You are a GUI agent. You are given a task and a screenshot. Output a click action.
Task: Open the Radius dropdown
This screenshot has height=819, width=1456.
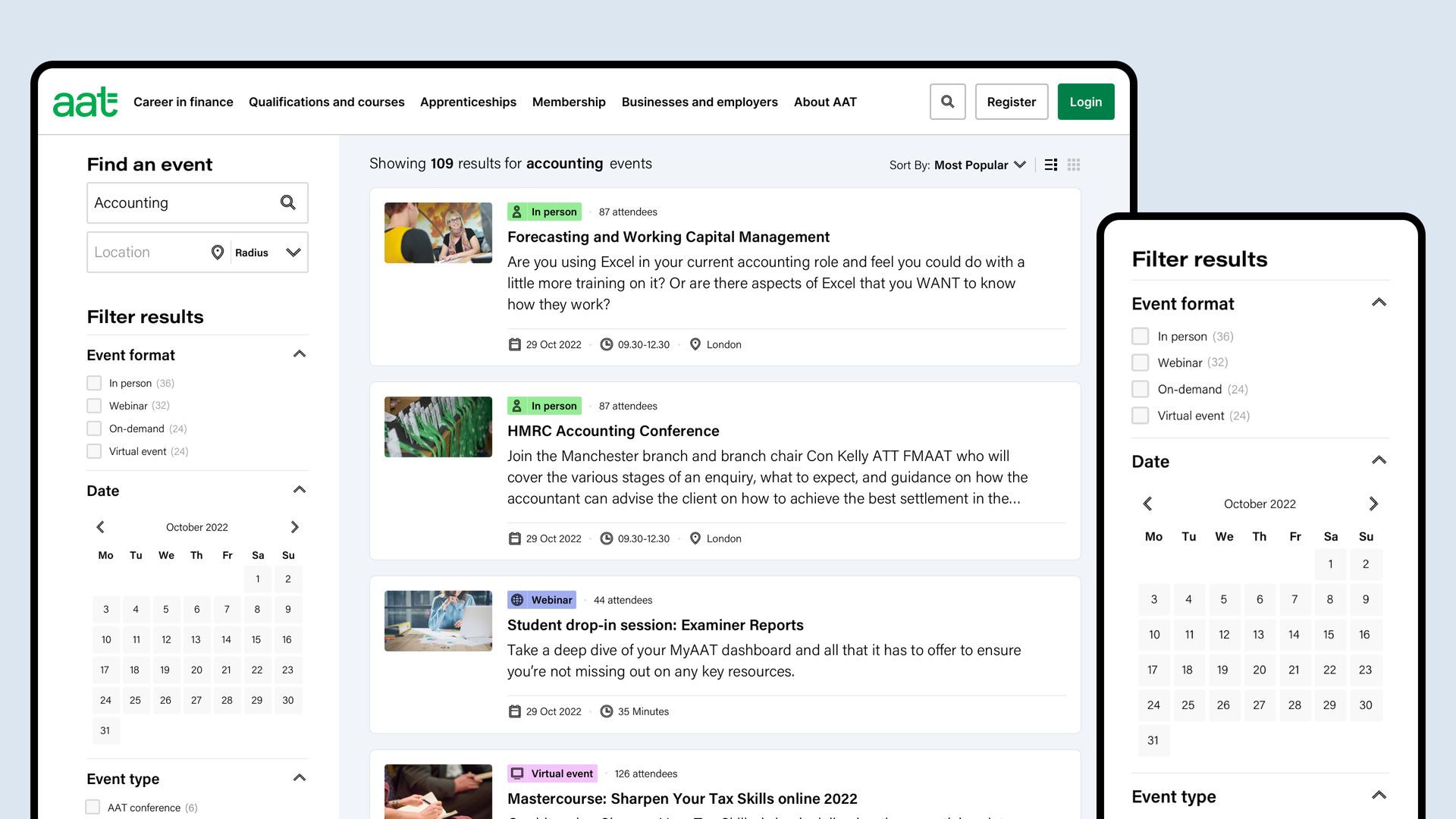click(x=268, y=253)
